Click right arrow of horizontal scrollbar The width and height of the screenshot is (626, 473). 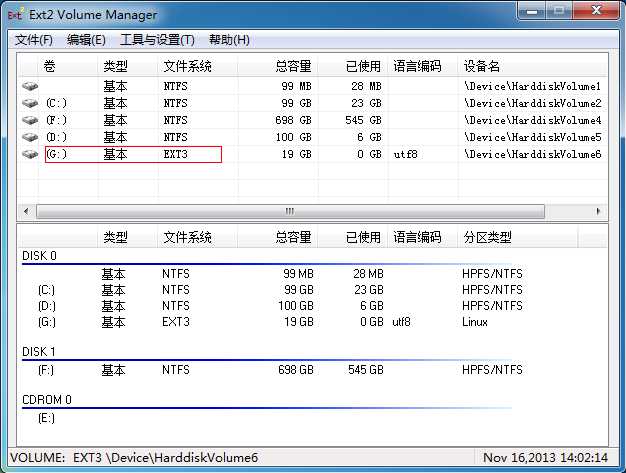pyautogui.click(x=598, y=211)
